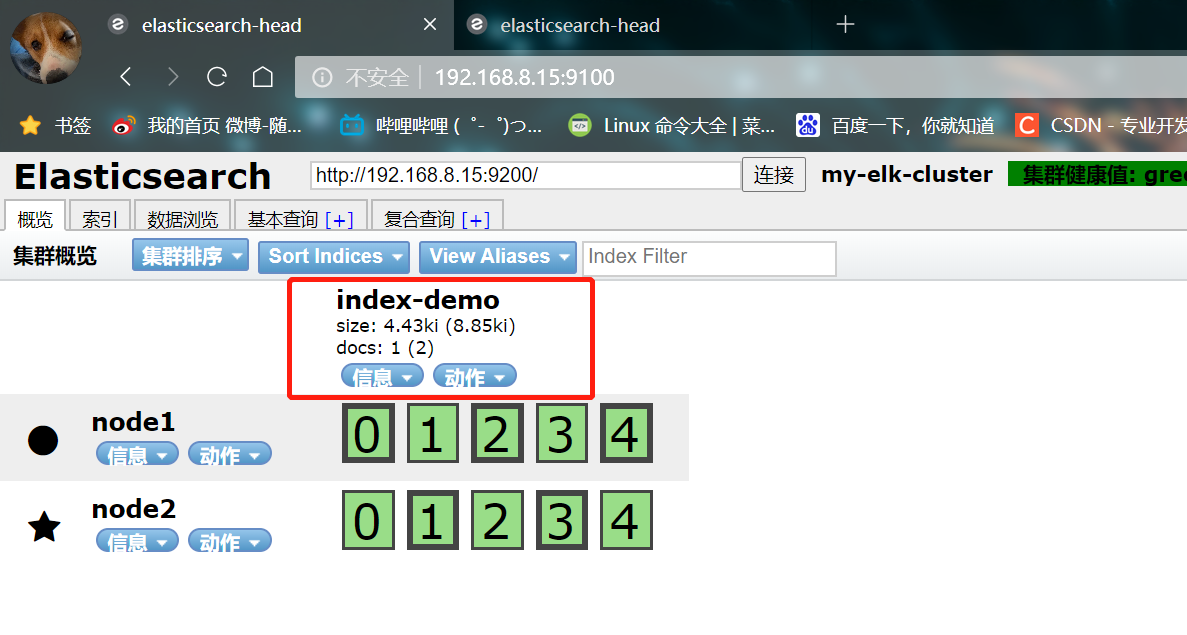This screenshot has width=1187, height=635.
Task: Open node1 动作 dropdown
Action: 230,454
